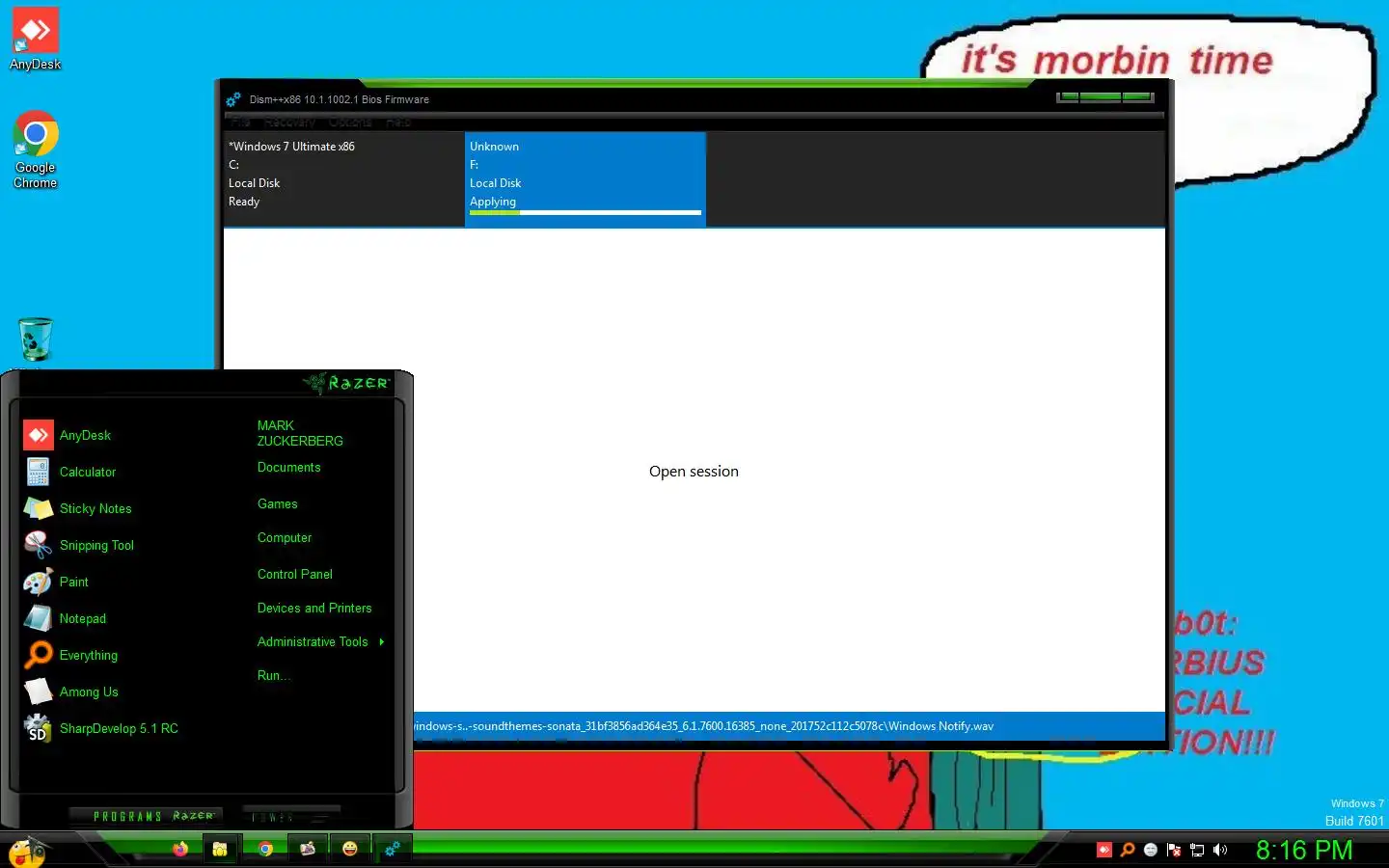Click Sticky Notes label in Start menu
This screenshot has width=1389, height=868.
(x=95, y=508)
